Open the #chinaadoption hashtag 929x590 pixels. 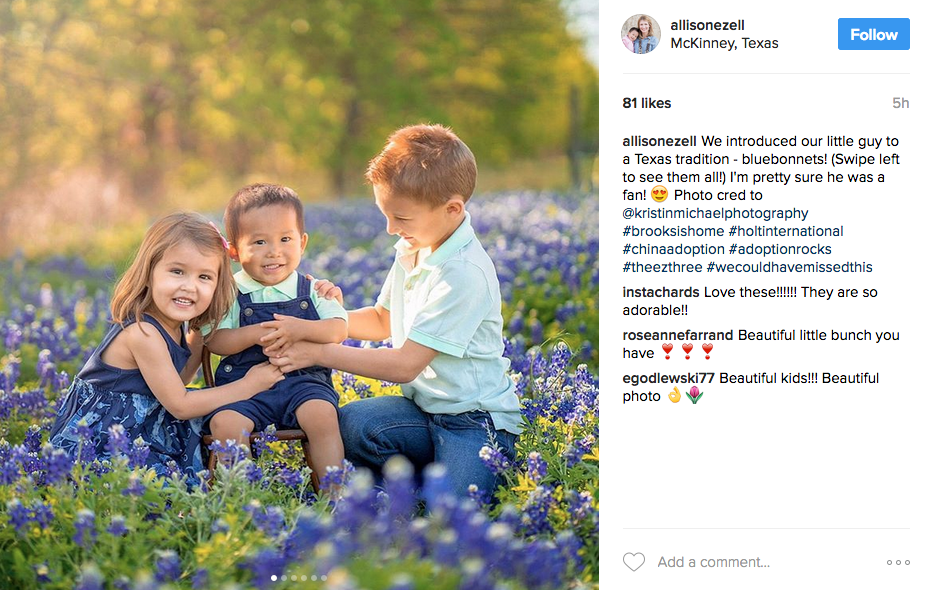pos(673,249)
